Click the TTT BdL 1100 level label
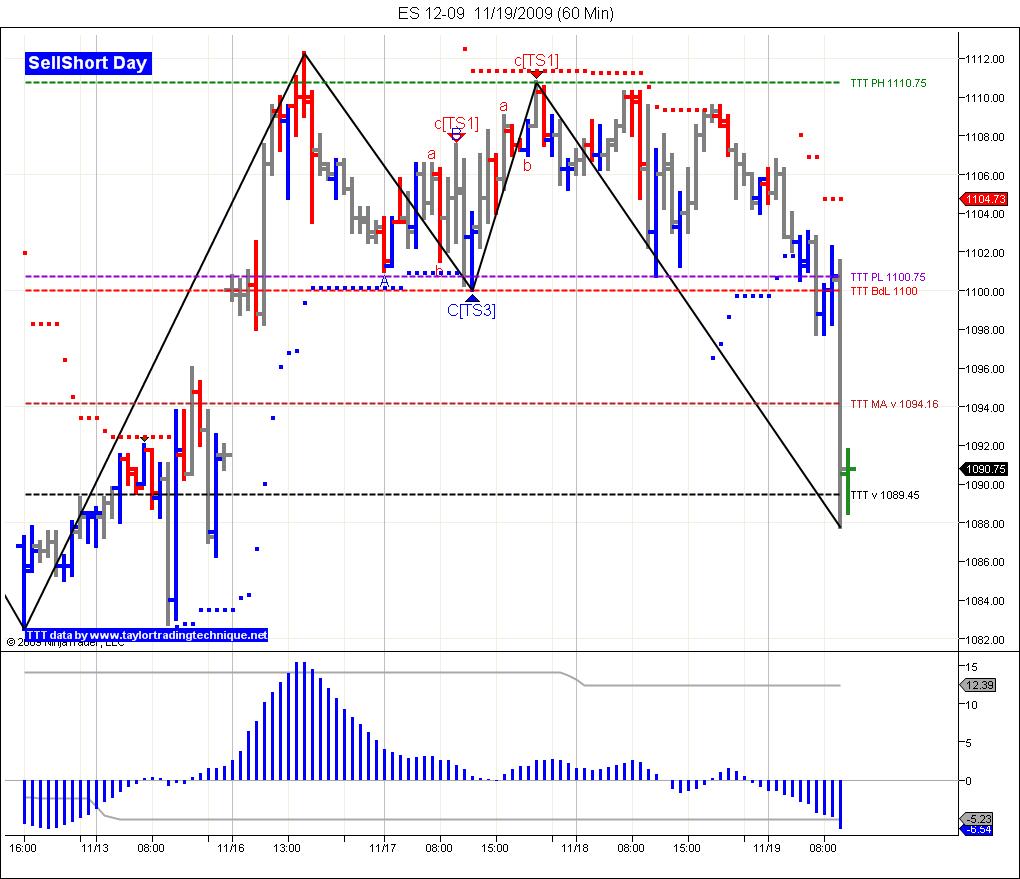The image size is (1020, 879). [883, 291]
